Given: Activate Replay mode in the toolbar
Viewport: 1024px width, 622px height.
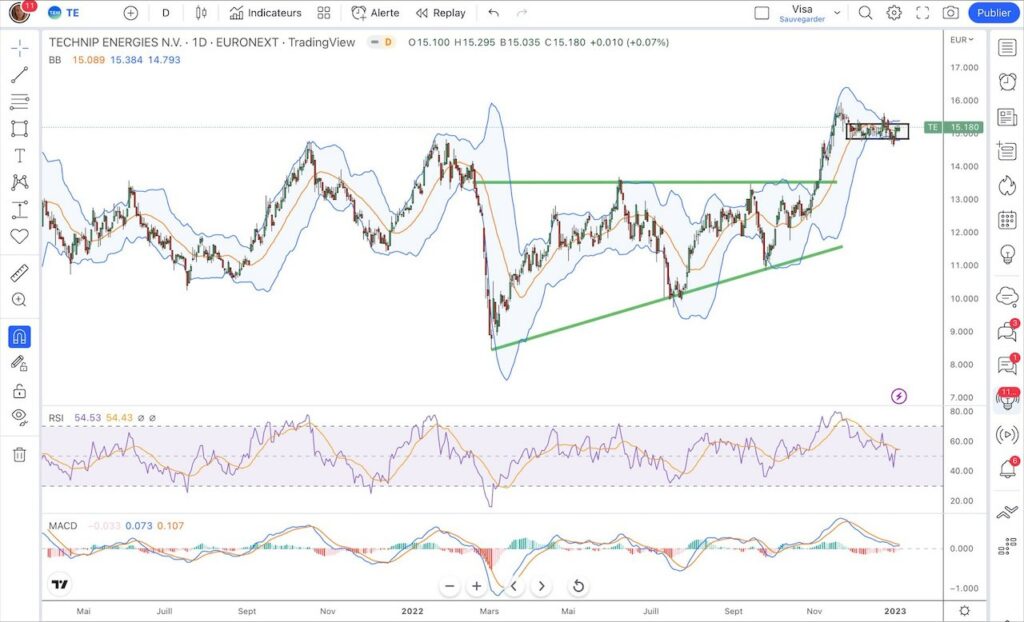Looking at the screenshot, I should pos(440,12).
